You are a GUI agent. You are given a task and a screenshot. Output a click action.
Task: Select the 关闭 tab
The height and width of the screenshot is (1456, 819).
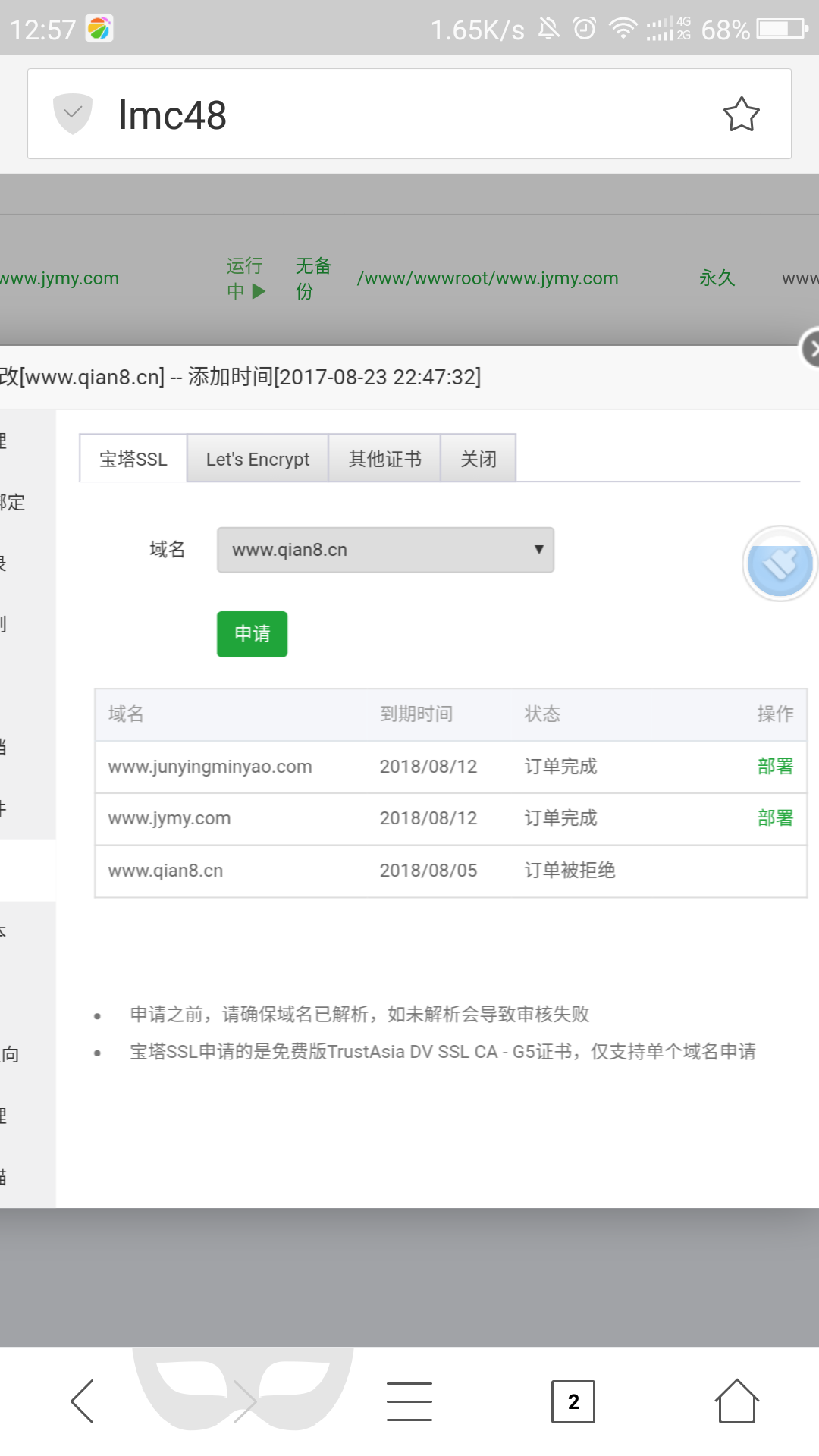click(479, 459)
